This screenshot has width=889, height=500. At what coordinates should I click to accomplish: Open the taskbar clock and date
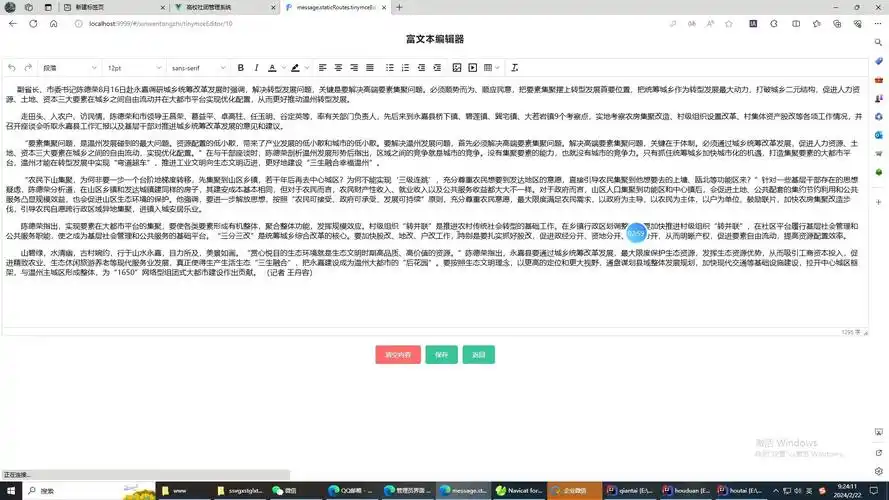coord(847,490)
